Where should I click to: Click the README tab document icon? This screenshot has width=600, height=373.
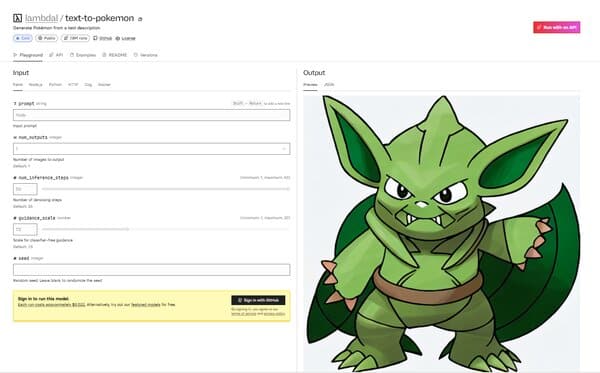(x=104, y=55)
